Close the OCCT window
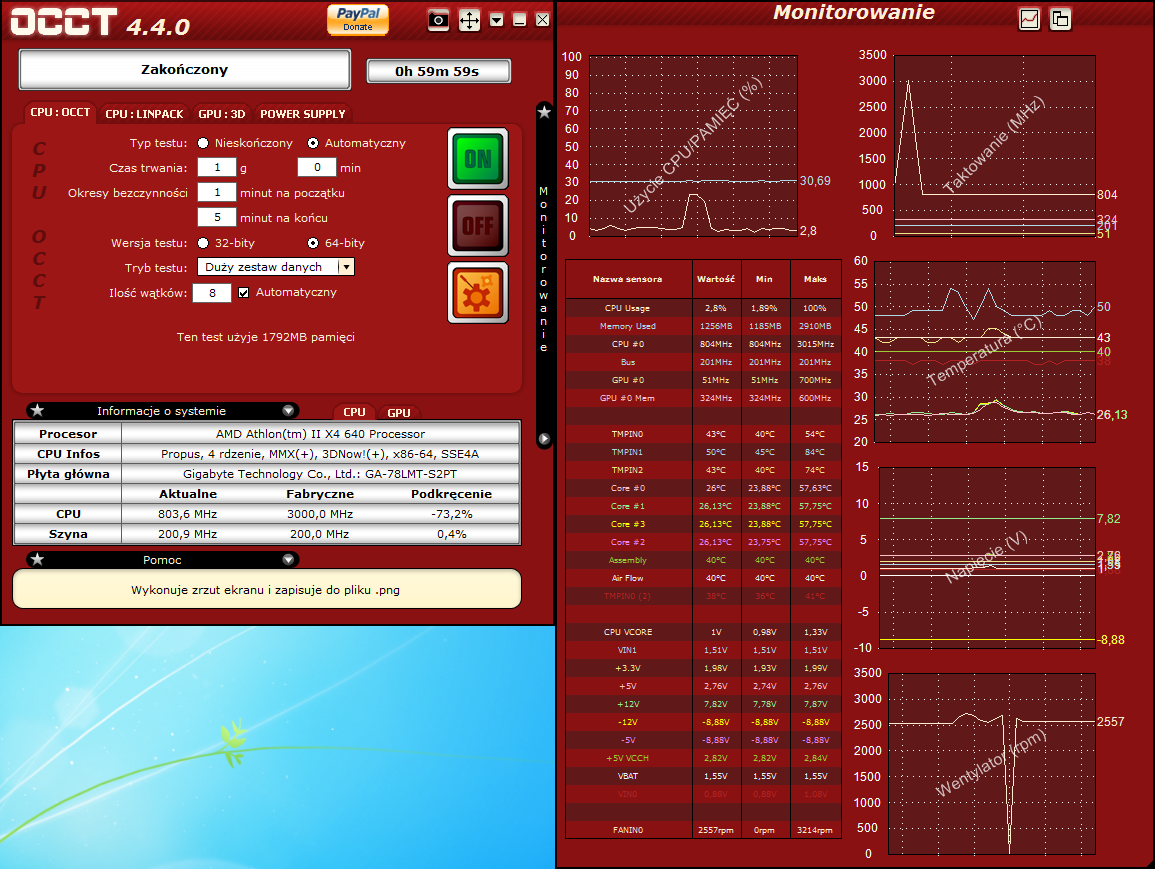The image size is (1155, 869). point(542,20)
